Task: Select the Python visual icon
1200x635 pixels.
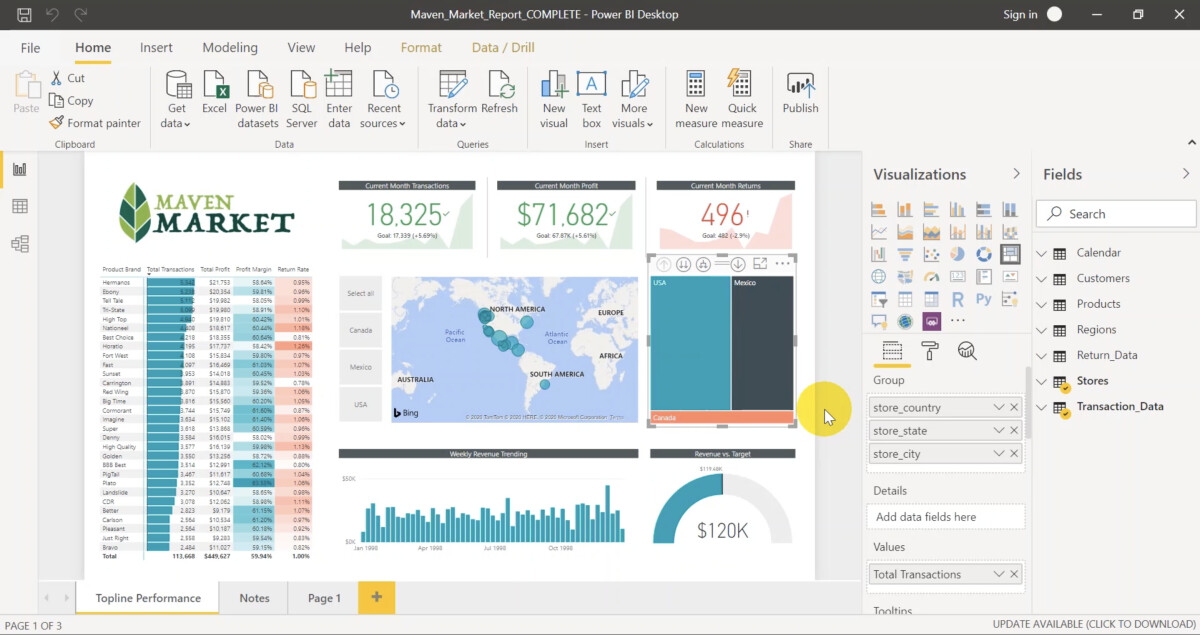Action: click(984, 299)
